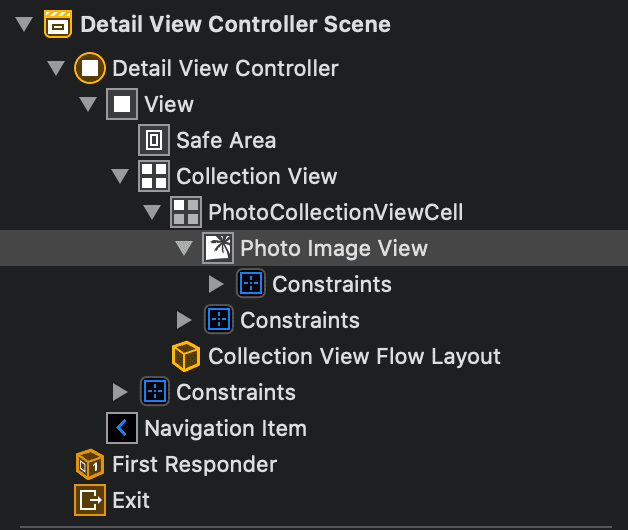628x530 pixels.
Task: Select the First Responder row
Action: click(194, 464)
